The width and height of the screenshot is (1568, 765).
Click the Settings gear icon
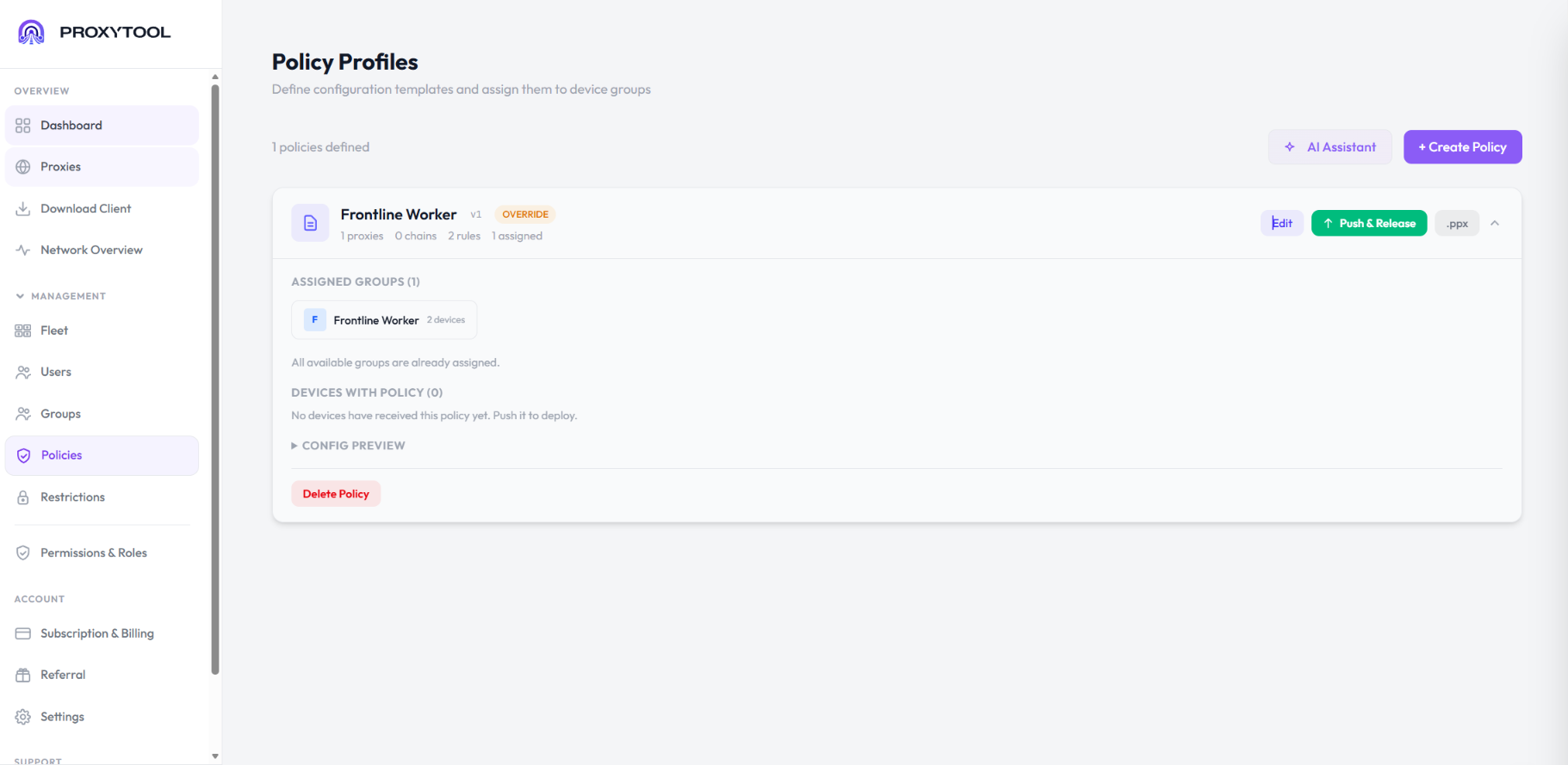tap(23, 717)
